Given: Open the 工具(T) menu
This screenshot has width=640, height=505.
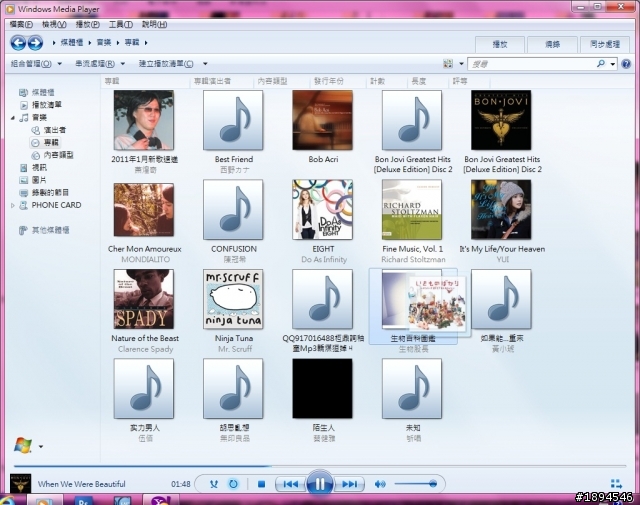Looking at the screenshot, I should pyautogui.click(x=121, y=24).
